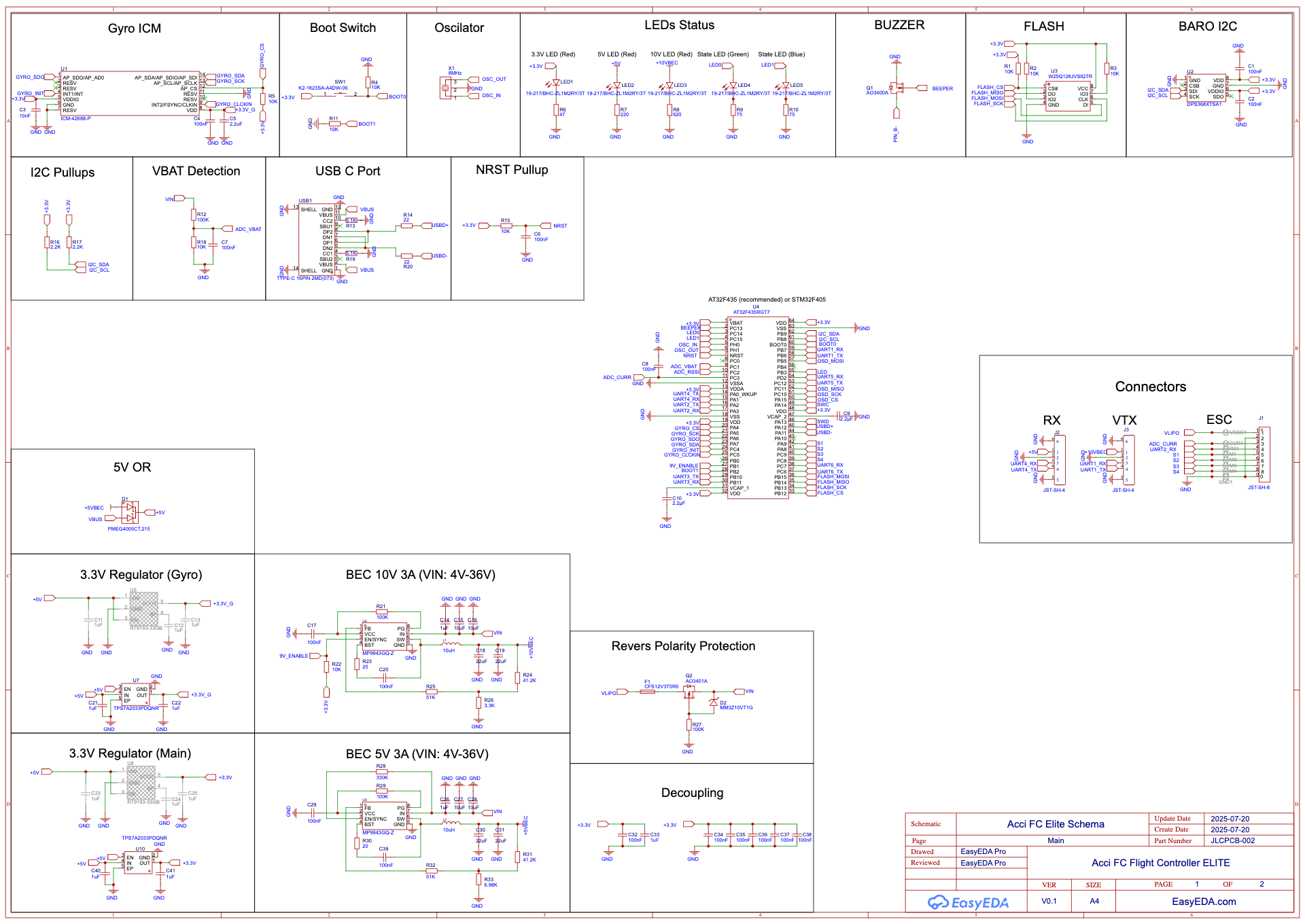This screenshot has height=924, width=1305.
Task: Click the EasyEDA logo in the title block
Action: [968, 902]
